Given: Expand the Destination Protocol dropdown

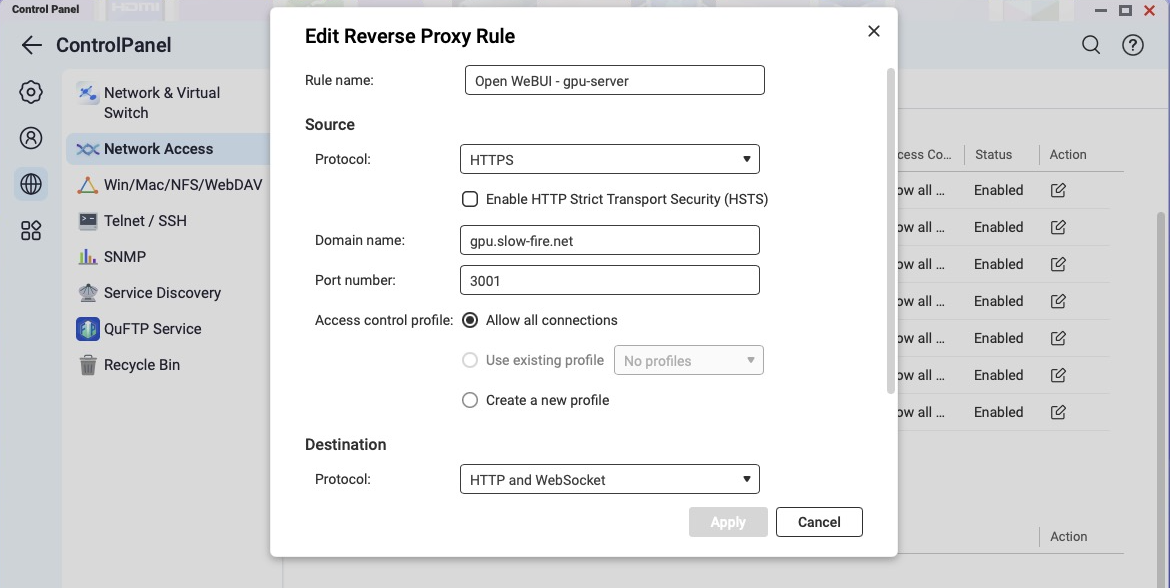Looking at the screenshot, I should coord(609,479).
